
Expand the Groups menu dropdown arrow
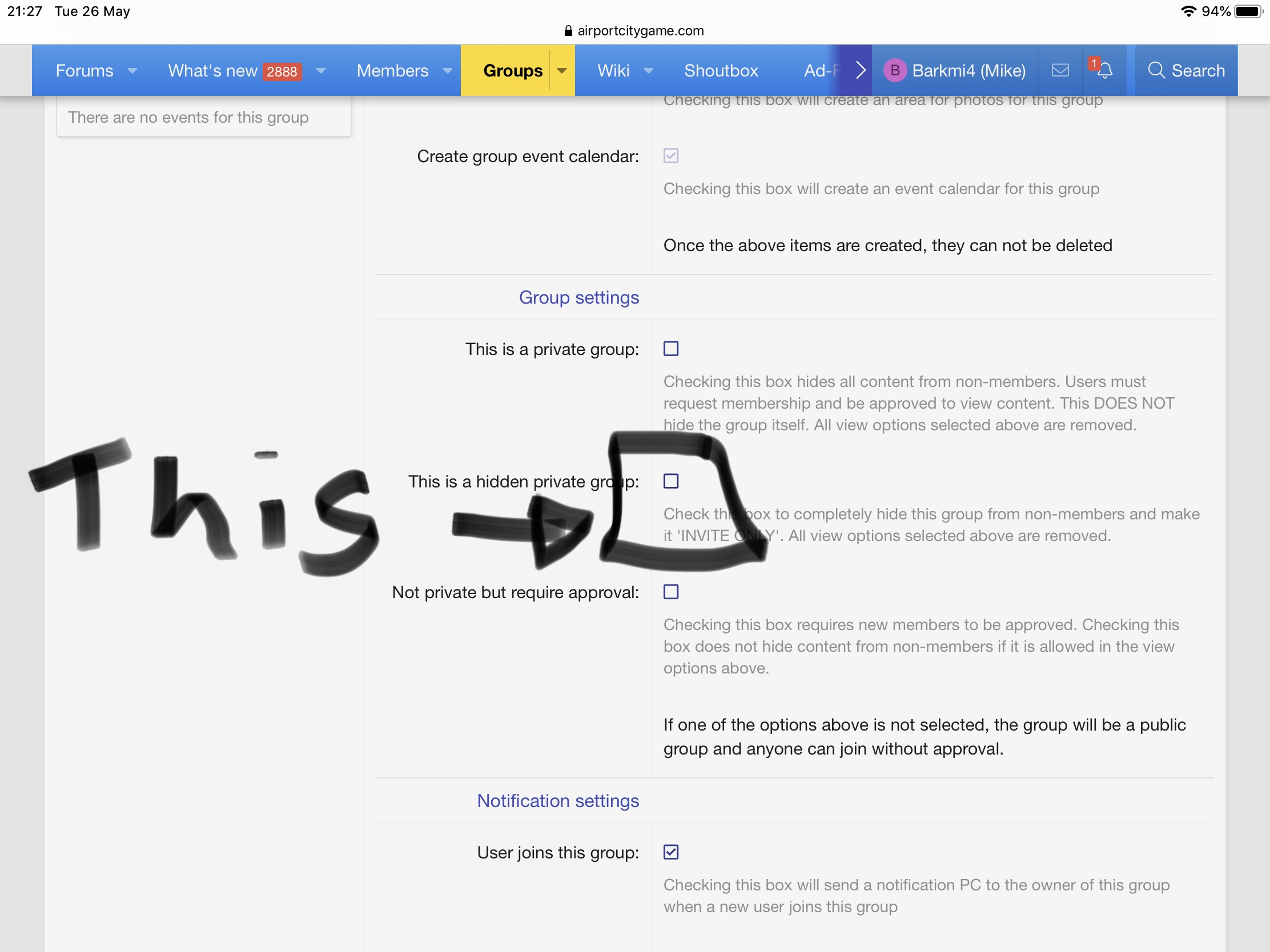[x=562, y=71]
